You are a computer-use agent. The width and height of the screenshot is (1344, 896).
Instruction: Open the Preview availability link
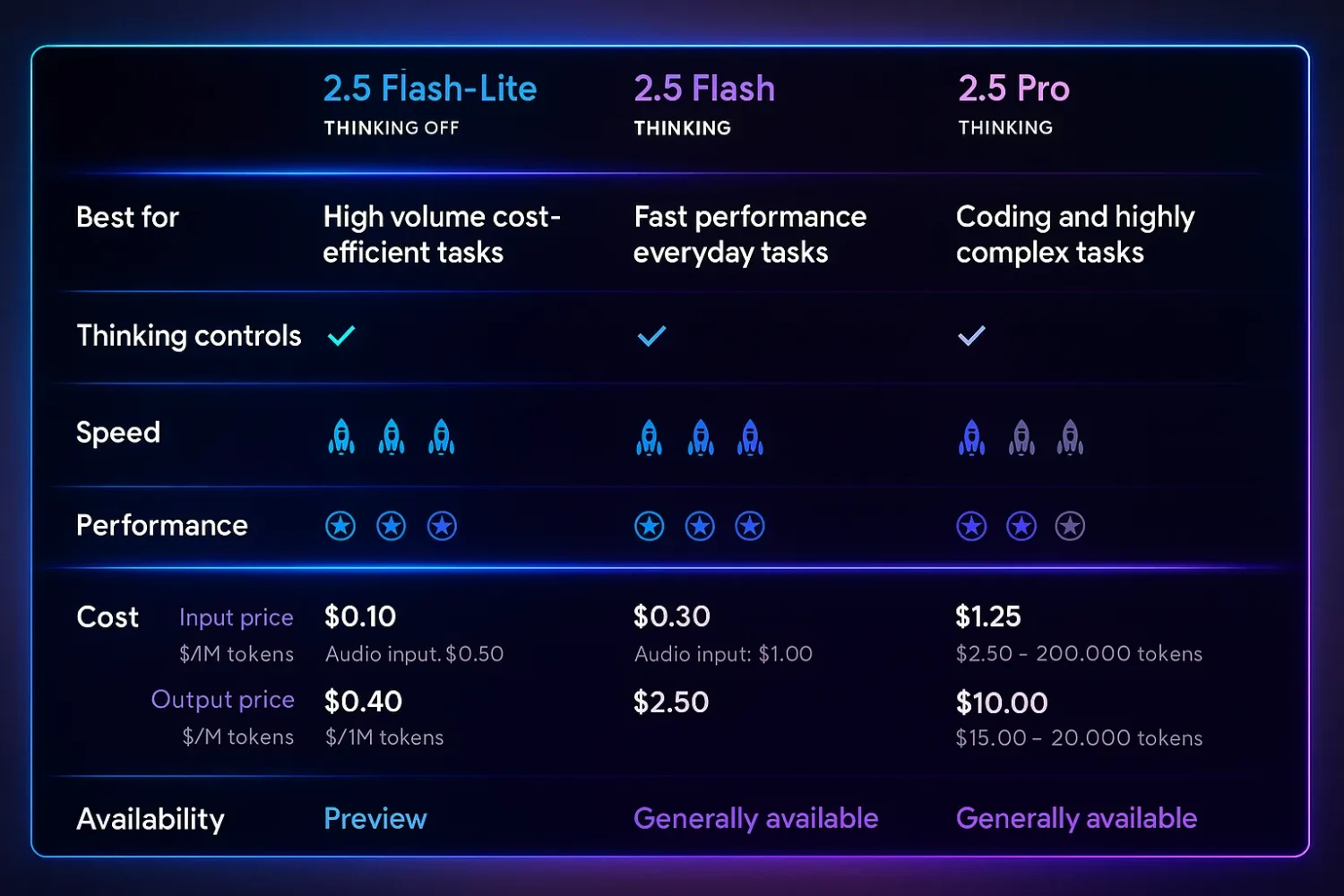coord(375,818)
